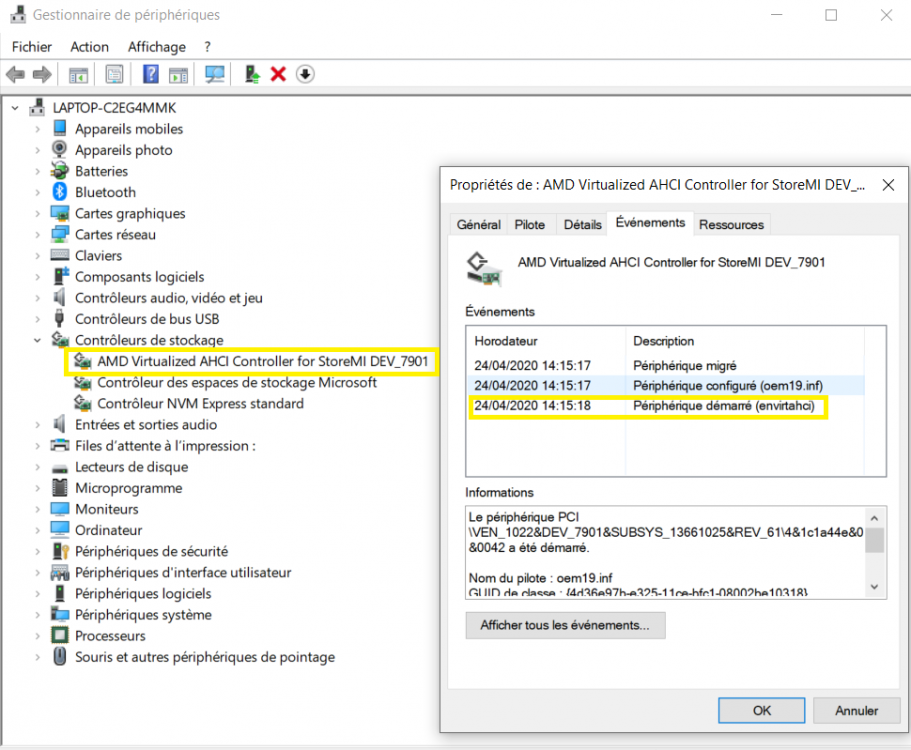This screenshot has height=750, width=911.
Task: Collapse the Contrôleurs de stockage node
Action: (x=38, y=340)
